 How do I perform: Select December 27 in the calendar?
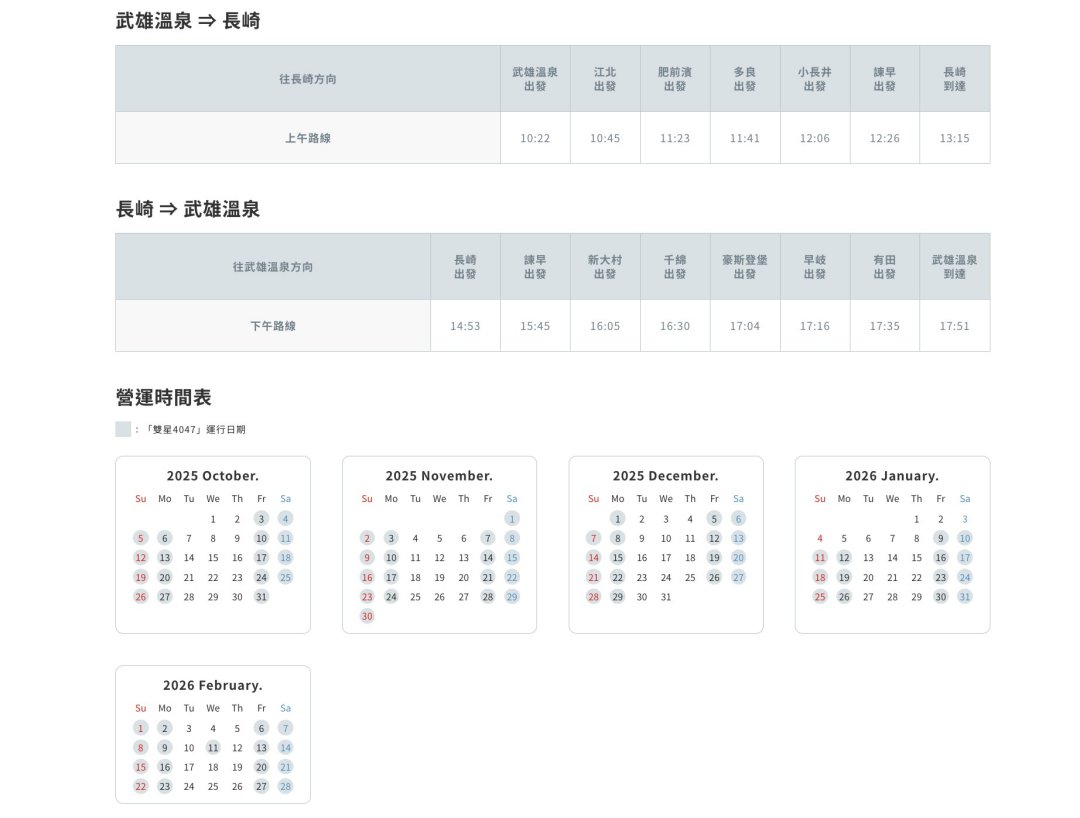[x=738, y=578]
